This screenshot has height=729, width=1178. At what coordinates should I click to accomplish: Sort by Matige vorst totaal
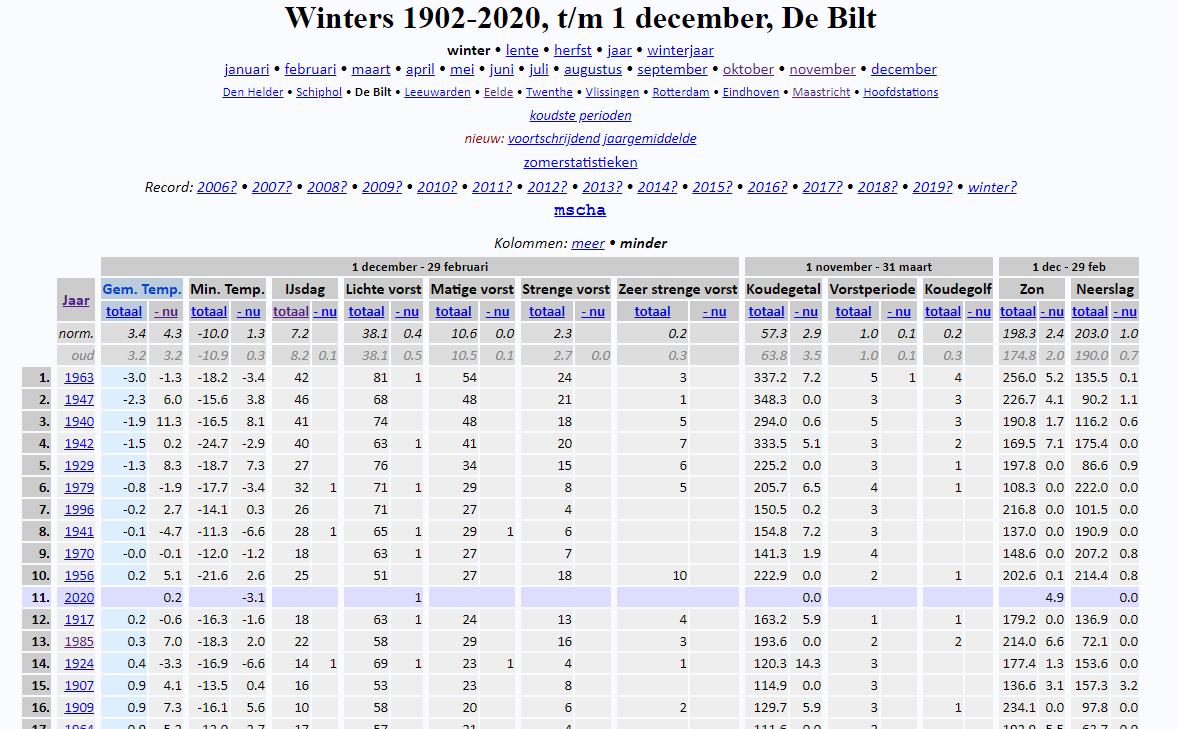pos(454,311)
